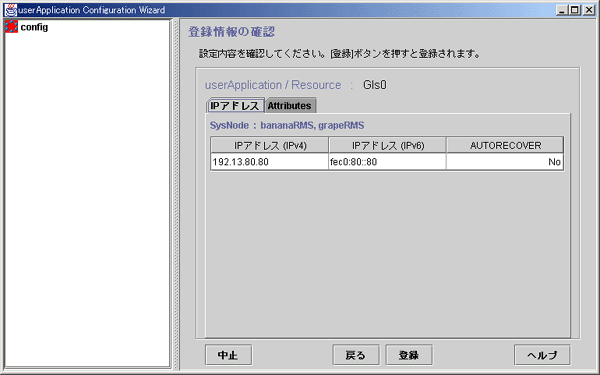Click the 登録情報の確認 heading

coord(232,32)
